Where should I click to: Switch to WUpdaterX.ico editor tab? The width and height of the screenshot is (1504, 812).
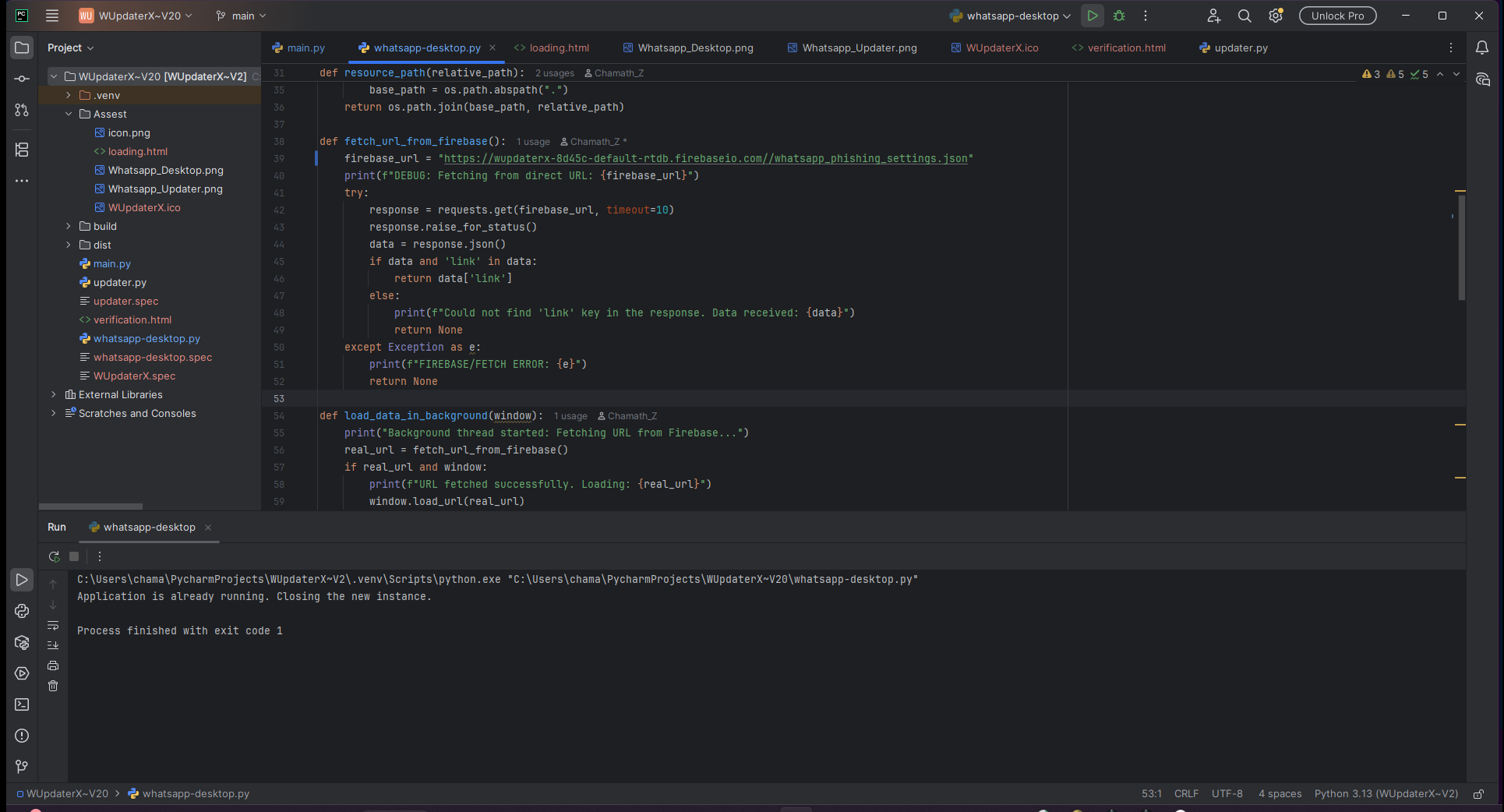pos(995,48)
